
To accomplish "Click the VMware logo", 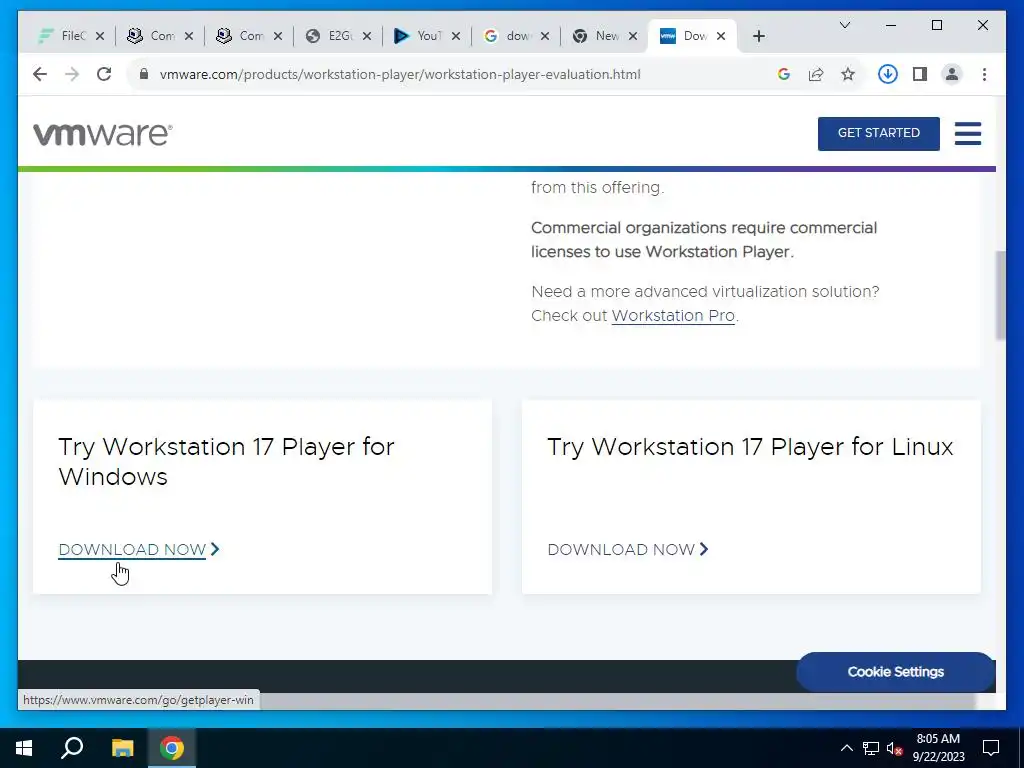I will click(103, 134).
